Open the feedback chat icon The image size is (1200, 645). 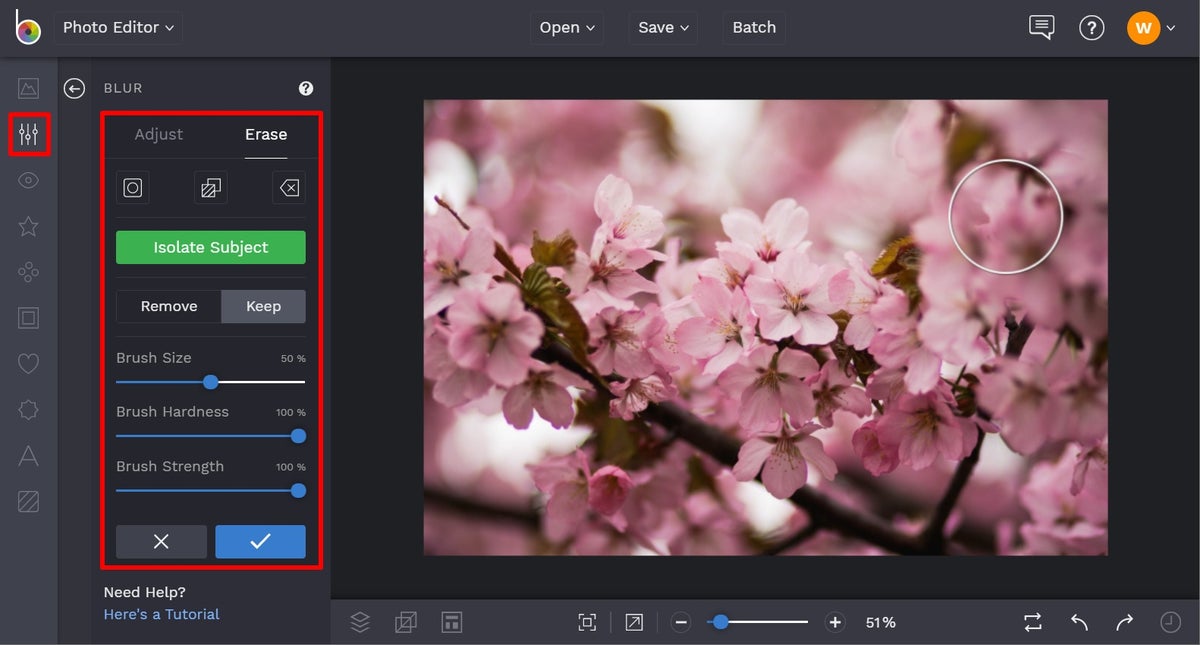click(x=1041, y=27)
